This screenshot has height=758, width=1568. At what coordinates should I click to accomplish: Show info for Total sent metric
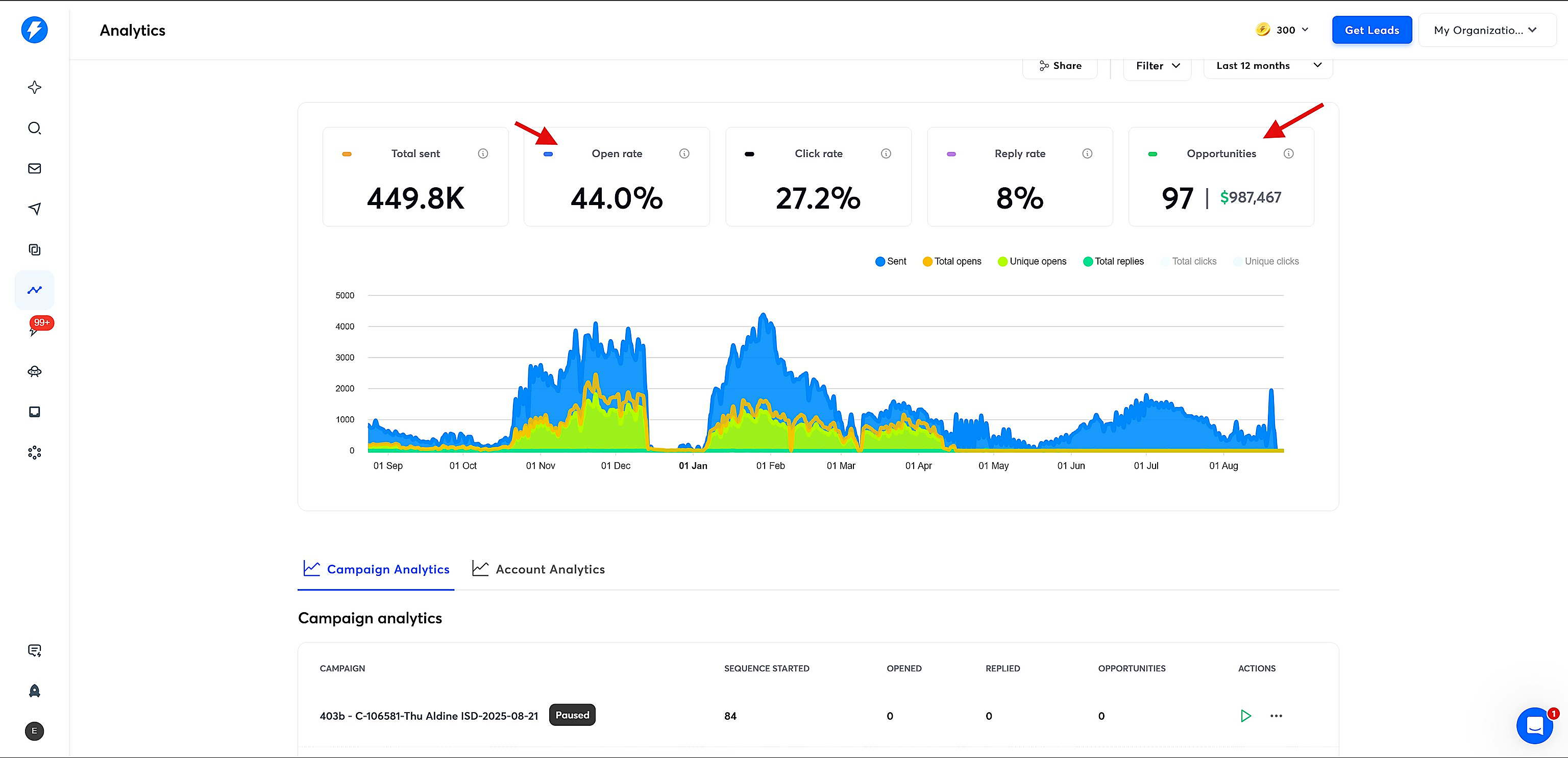tap(483, 154)
